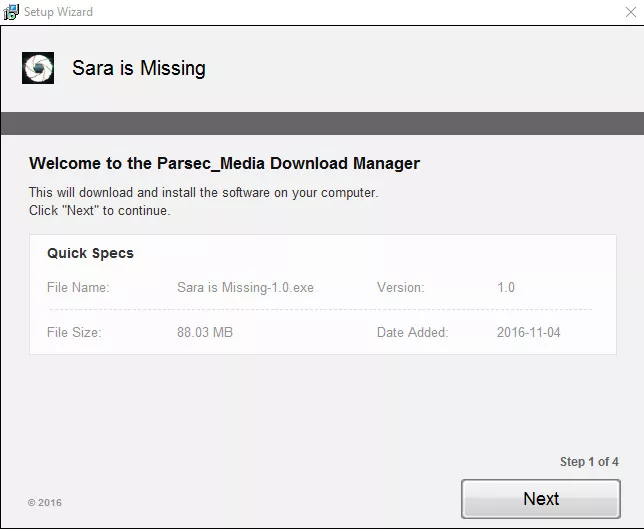Click the Setup Wizard title bar text
Image resolution: width=644 pixels, height=529 pixels.
58,12
